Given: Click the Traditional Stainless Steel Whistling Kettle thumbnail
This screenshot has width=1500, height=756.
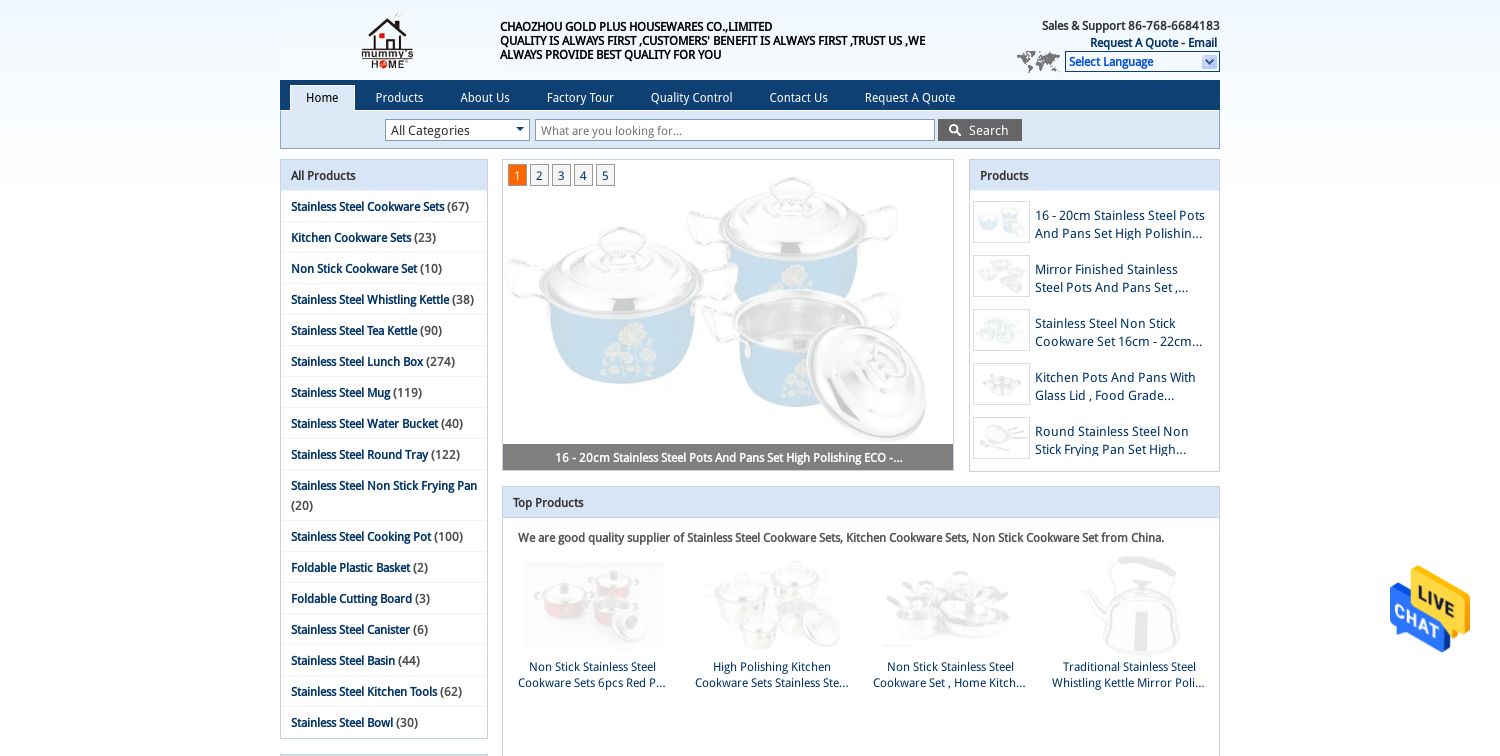Looking at the screenshot, I should pos(1129,605).
